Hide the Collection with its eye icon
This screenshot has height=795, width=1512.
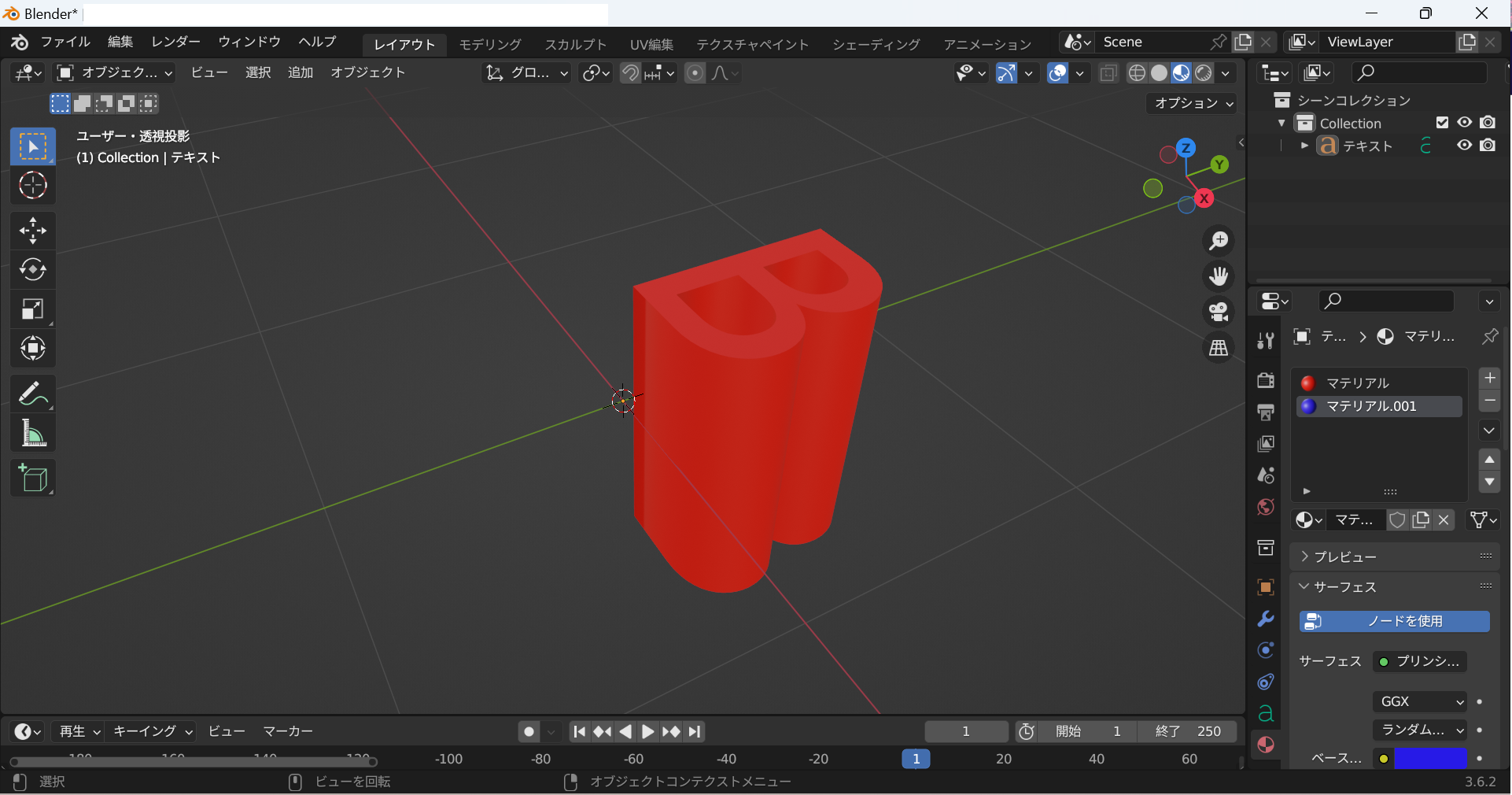click(1464, 123)
